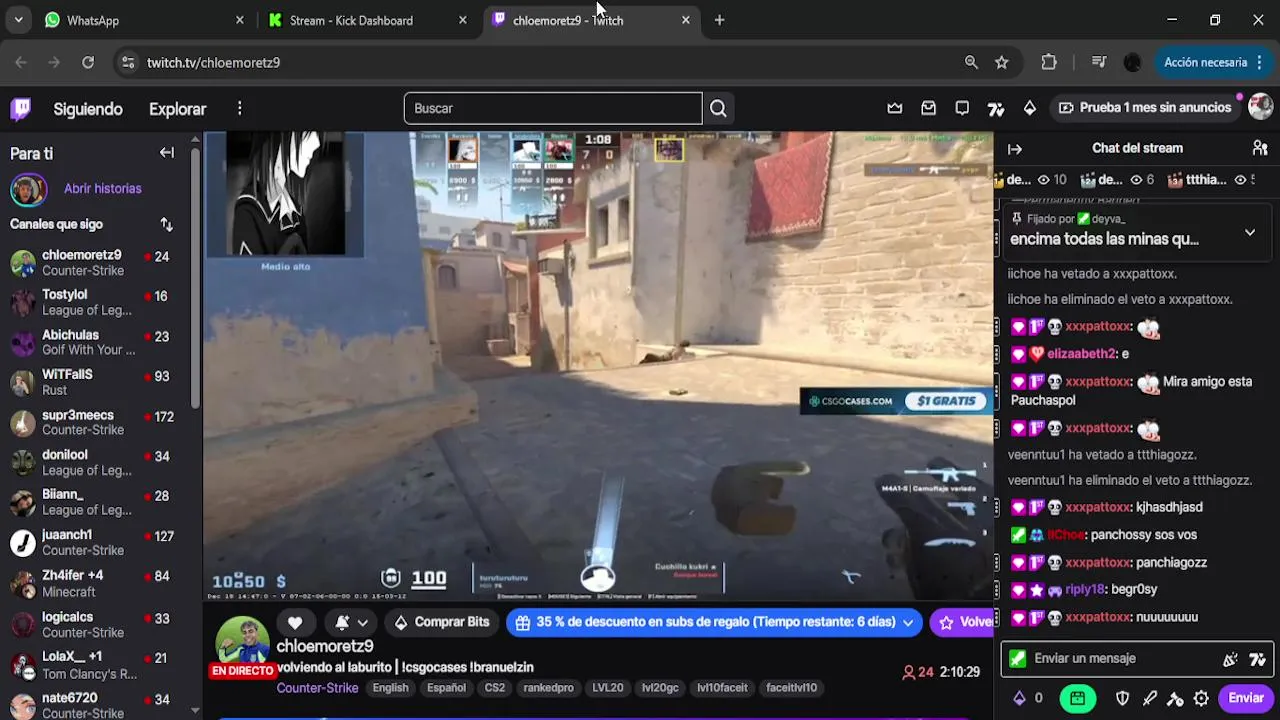Image resolution: width=1280 pixels, height=720 pixels.
Task: Open Abrir historias link
Action: 102,188
